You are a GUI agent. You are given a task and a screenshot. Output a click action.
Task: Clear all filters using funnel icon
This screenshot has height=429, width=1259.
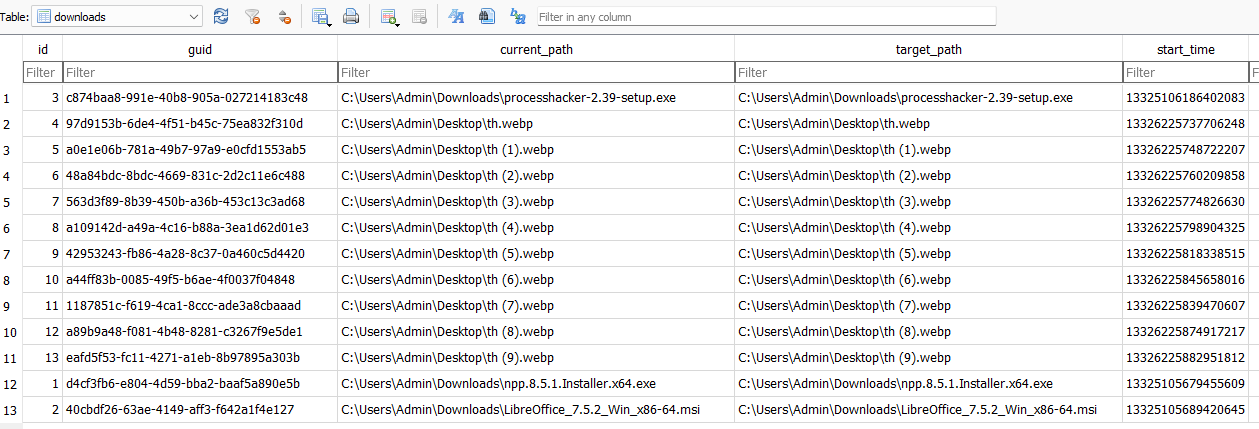pyautogui.click(x=253, y=16)
